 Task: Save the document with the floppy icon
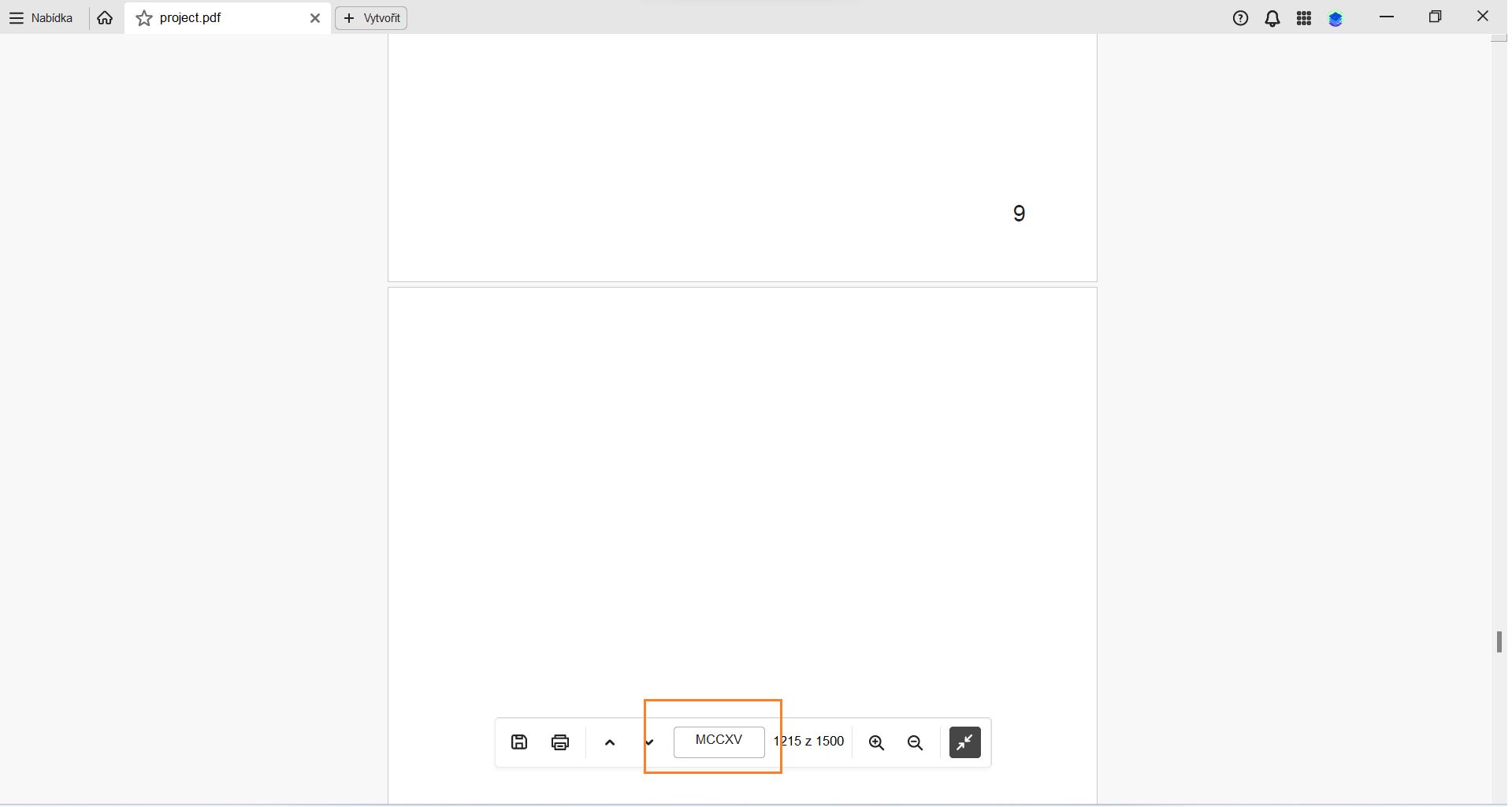coord(519,742)
